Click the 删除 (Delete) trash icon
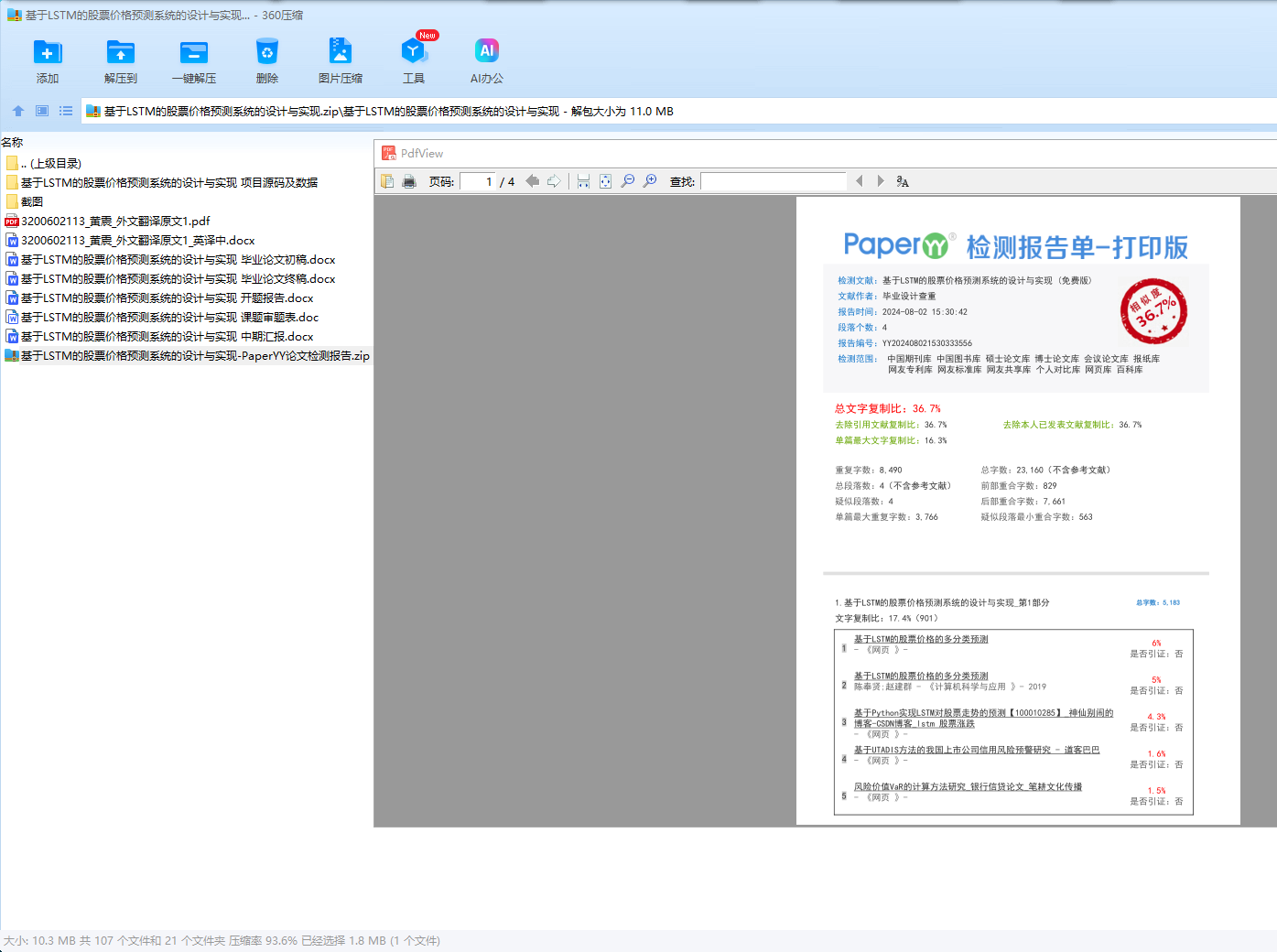Viewport: 1277px width, 952px height. coord(267,52)
